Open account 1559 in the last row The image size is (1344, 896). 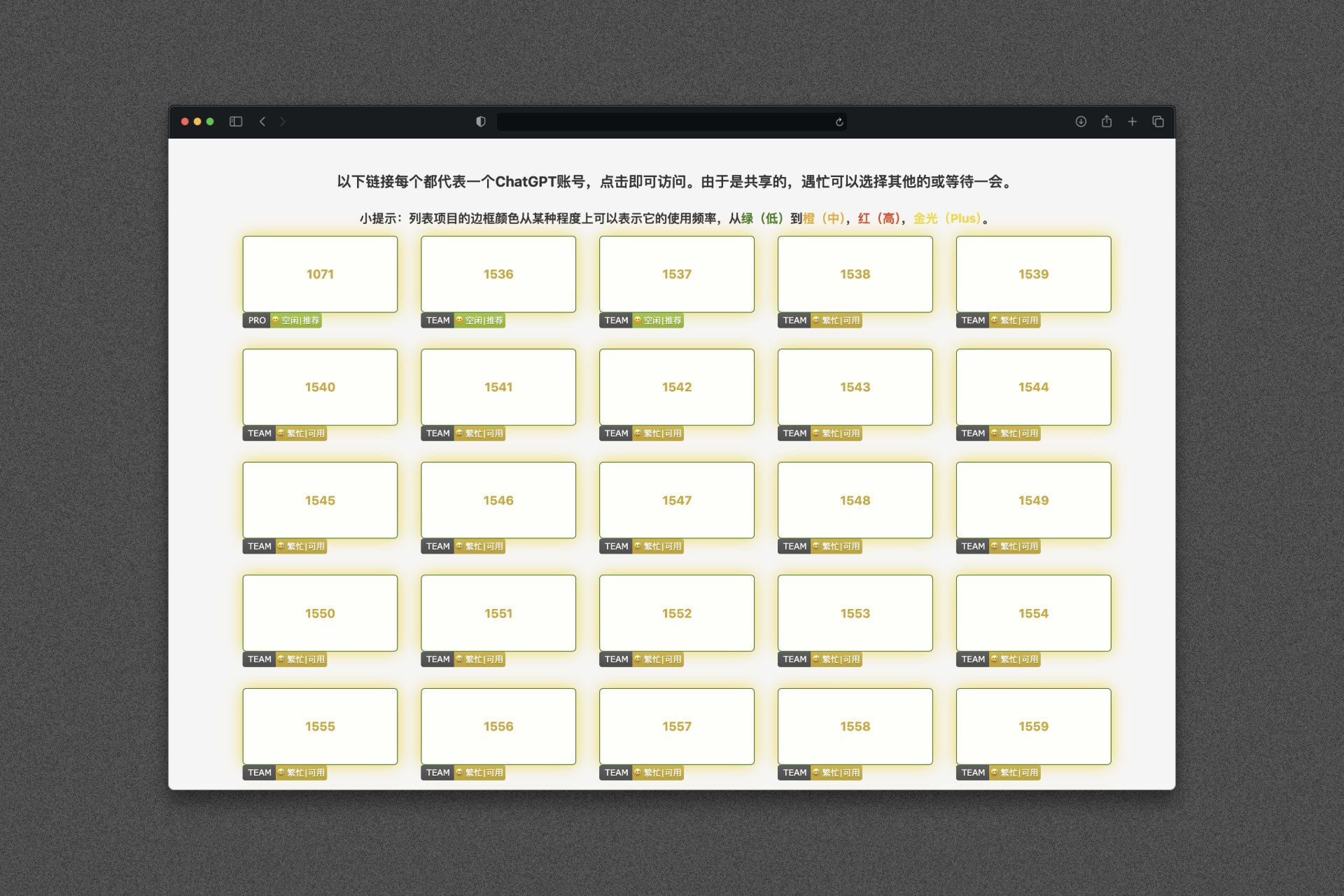[x=1033, y=726]
